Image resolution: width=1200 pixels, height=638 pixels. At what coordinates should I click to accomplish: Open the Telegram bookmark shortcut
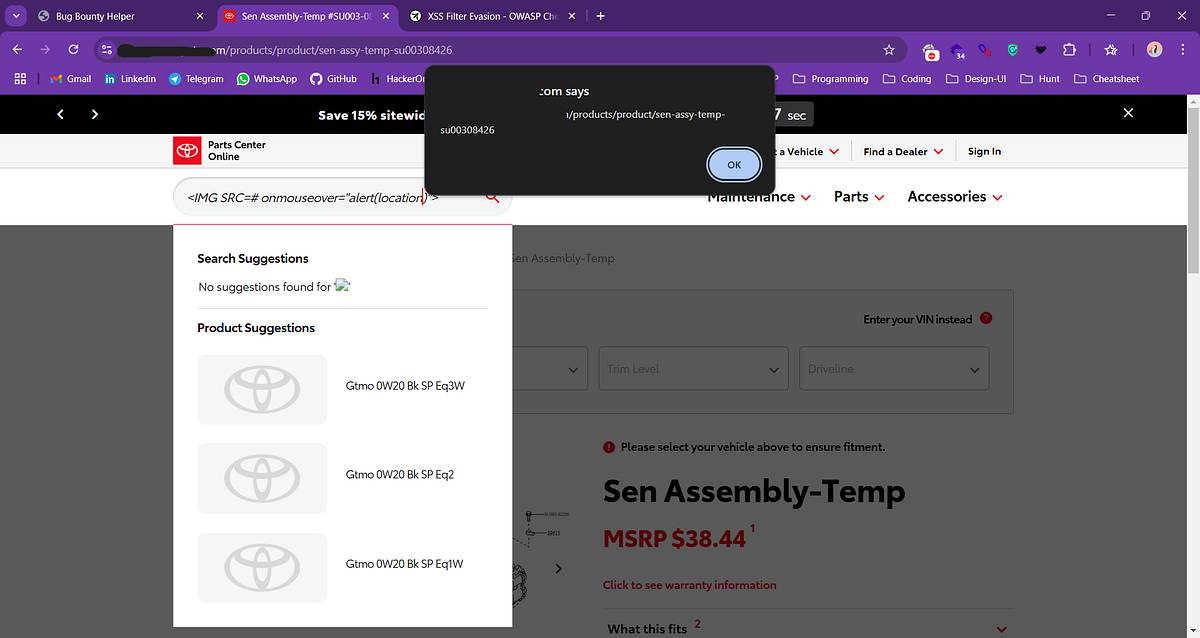click(x=196, y=78)
